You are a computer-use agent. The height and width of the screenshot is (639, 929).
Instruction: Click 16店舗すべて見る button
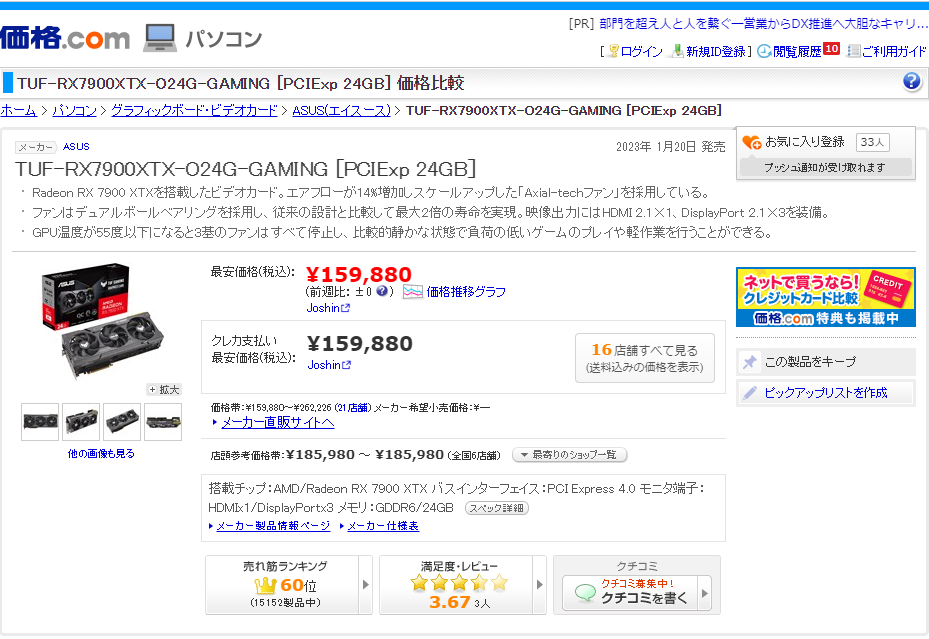(645, 358)
